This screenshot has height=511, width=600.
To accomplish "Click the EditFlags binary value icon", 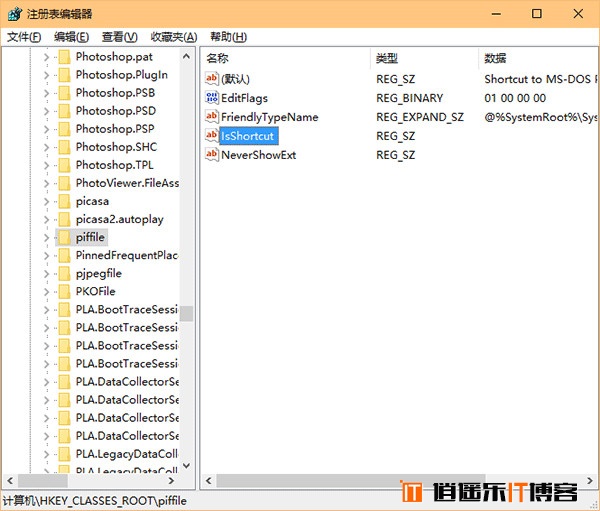I will coord(212,98).
